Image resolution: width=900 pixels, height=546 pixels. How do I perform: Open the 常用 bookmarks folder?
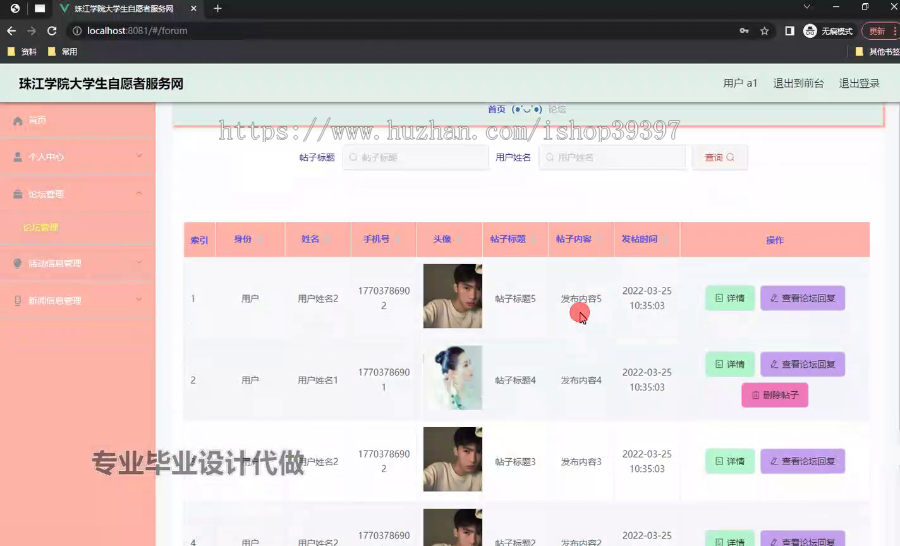tap(63, 52)
